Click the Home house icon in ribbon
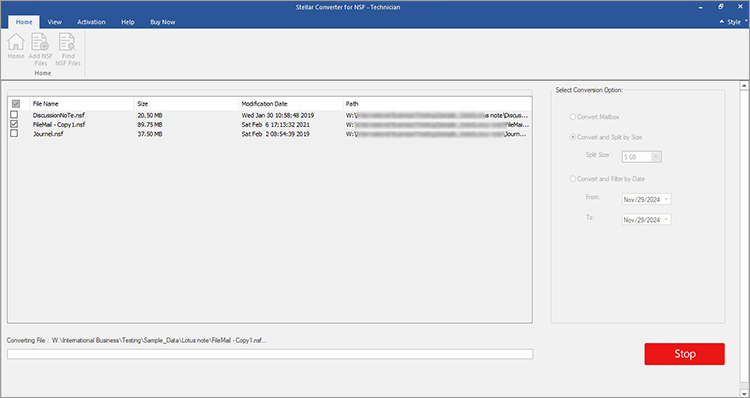The width and height of the screenshot is (750, 398). point(16,42)
